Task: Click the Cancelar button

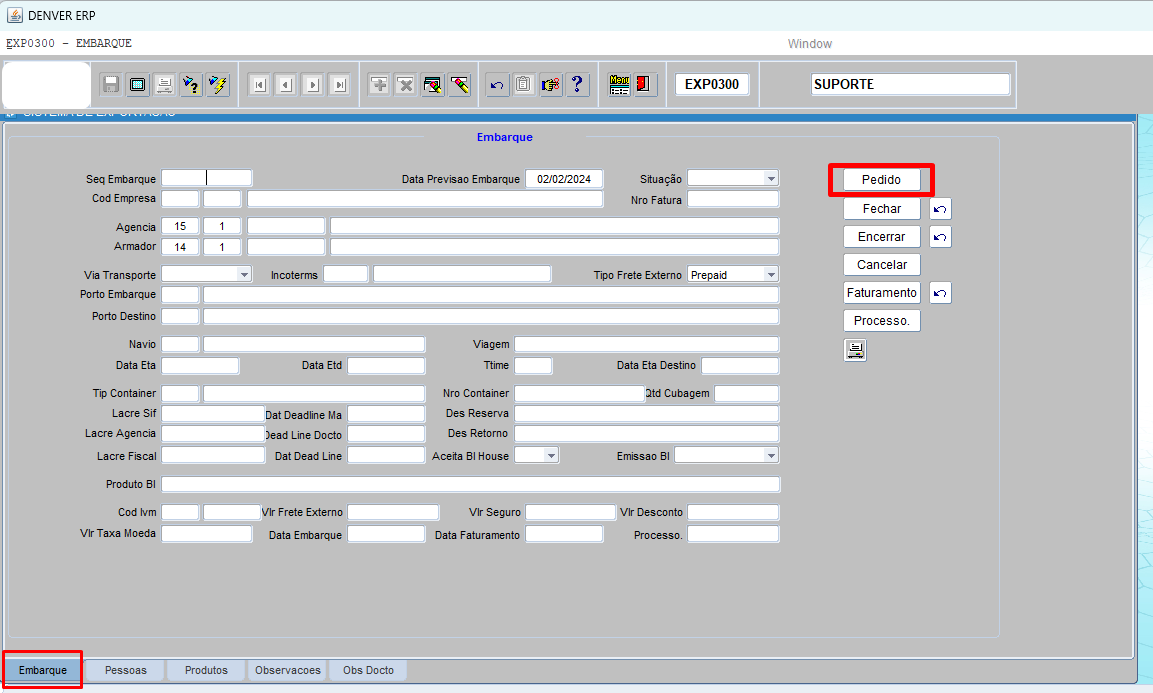Action: (x=882, y=265)
